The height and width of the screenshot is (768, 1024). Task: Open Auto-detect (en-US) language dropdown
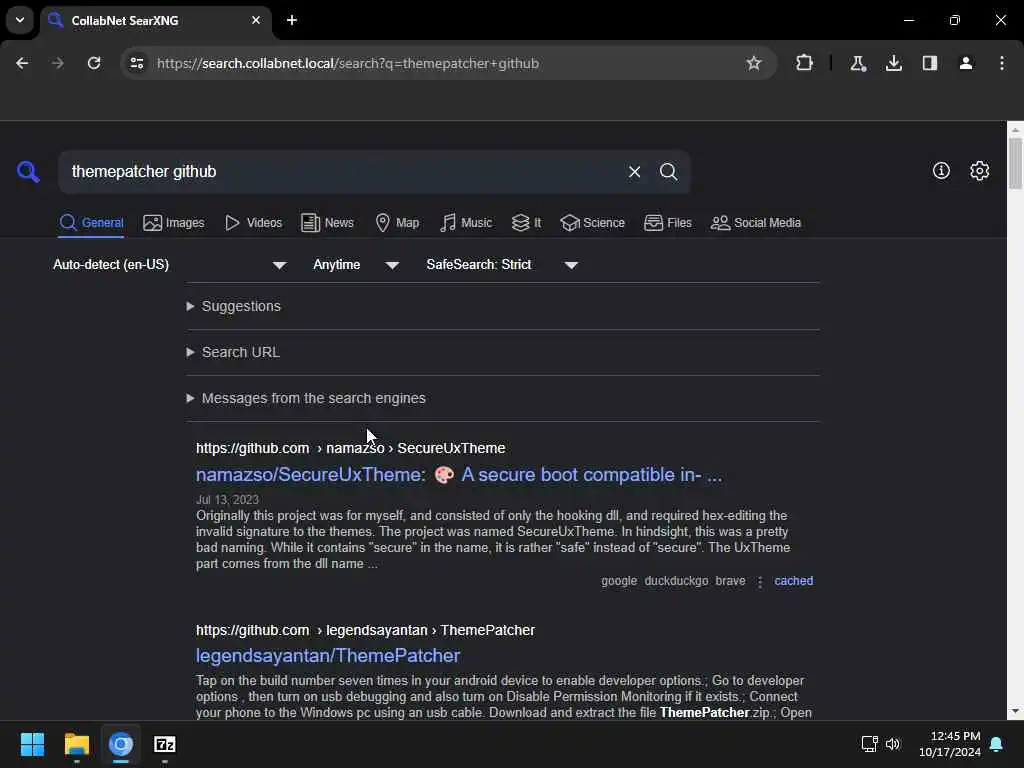coord(170,264)
